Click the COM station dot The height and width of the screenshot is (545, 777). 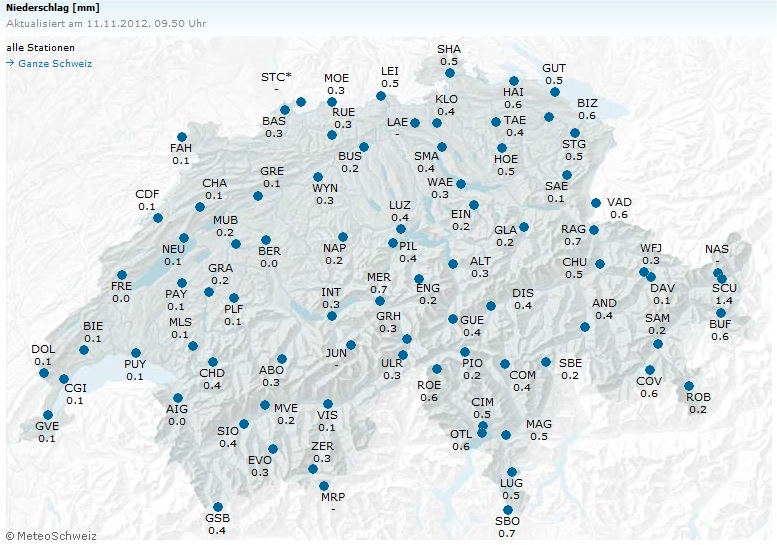click(x=504, y=364)
